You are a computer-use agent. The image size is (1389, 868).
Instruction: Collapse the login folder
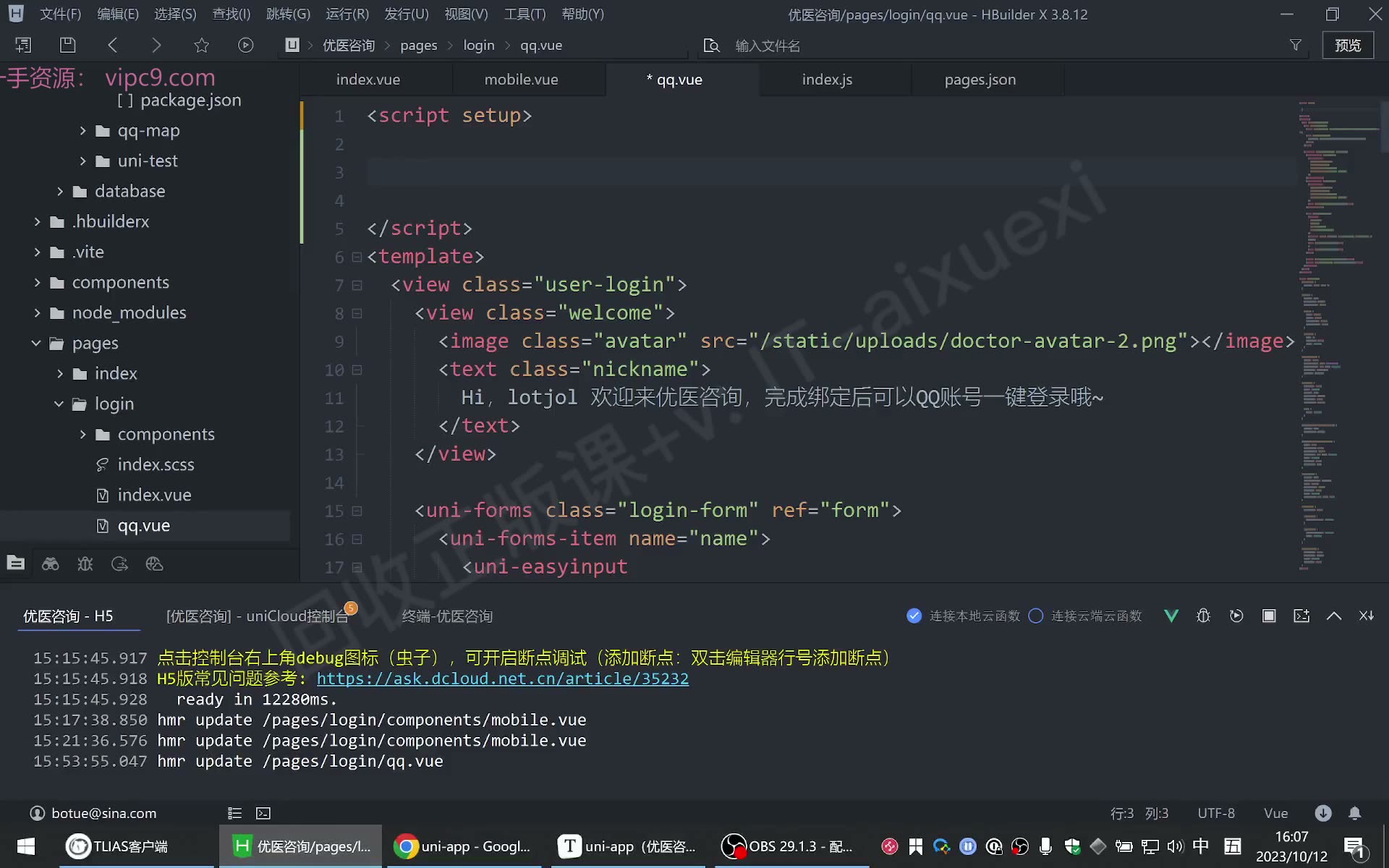[x=59, y=404]
